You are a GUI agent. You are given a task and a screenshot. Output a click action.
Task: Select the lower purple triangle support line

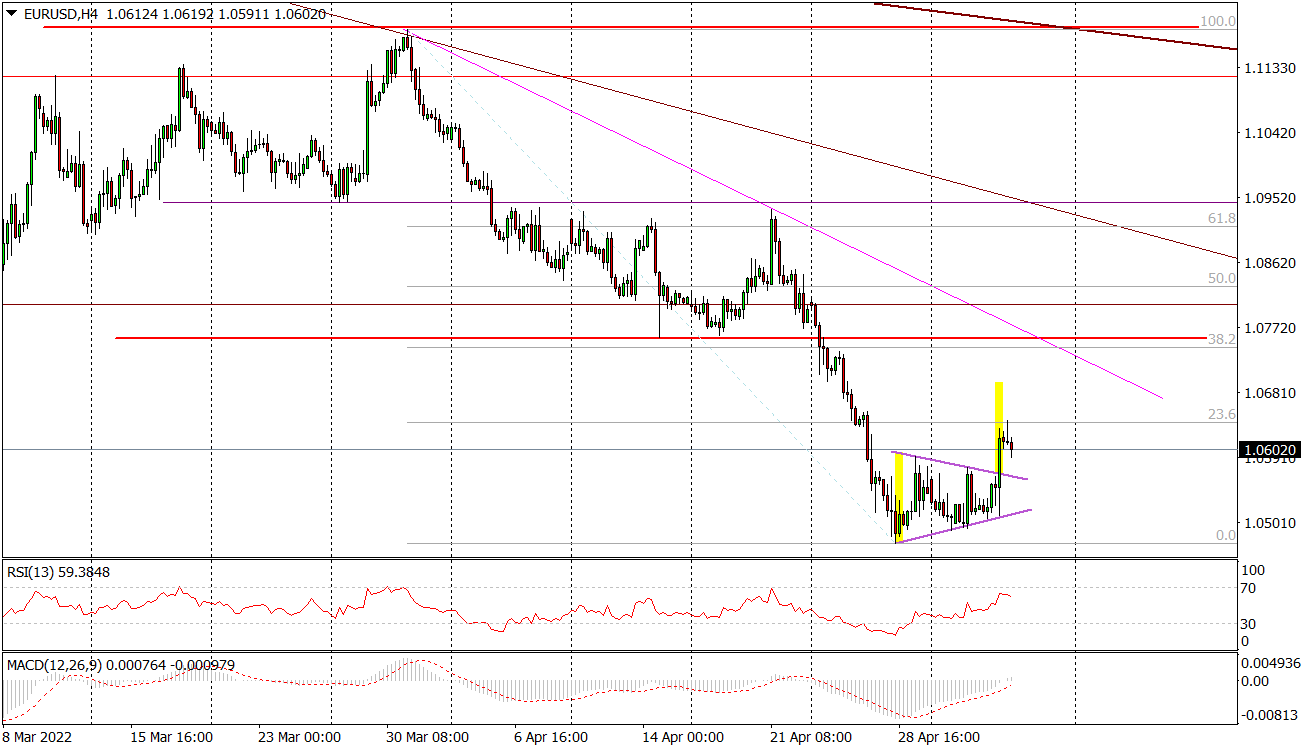pyautogui.click(x=965, y=525)
